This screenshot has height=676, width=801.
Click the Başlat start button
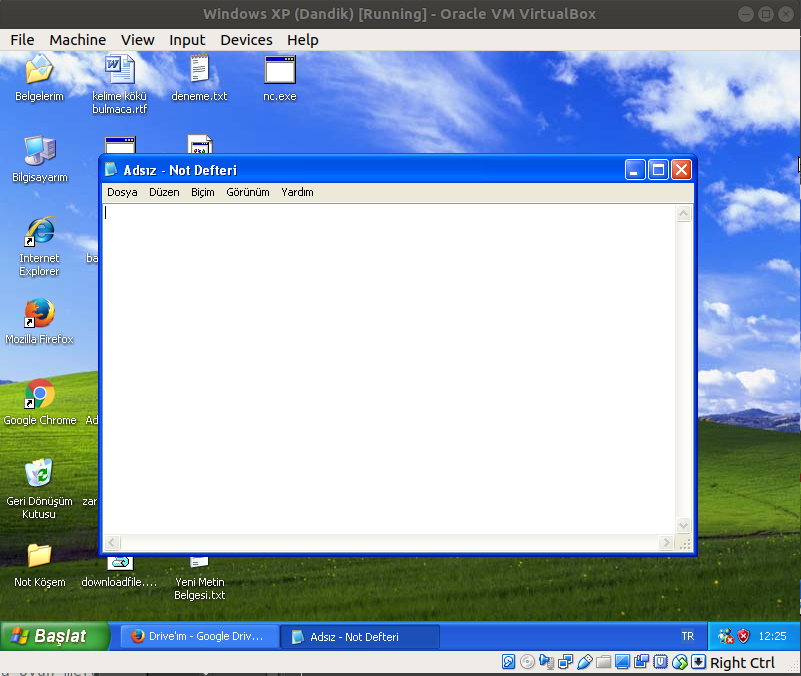click(55, 636)
